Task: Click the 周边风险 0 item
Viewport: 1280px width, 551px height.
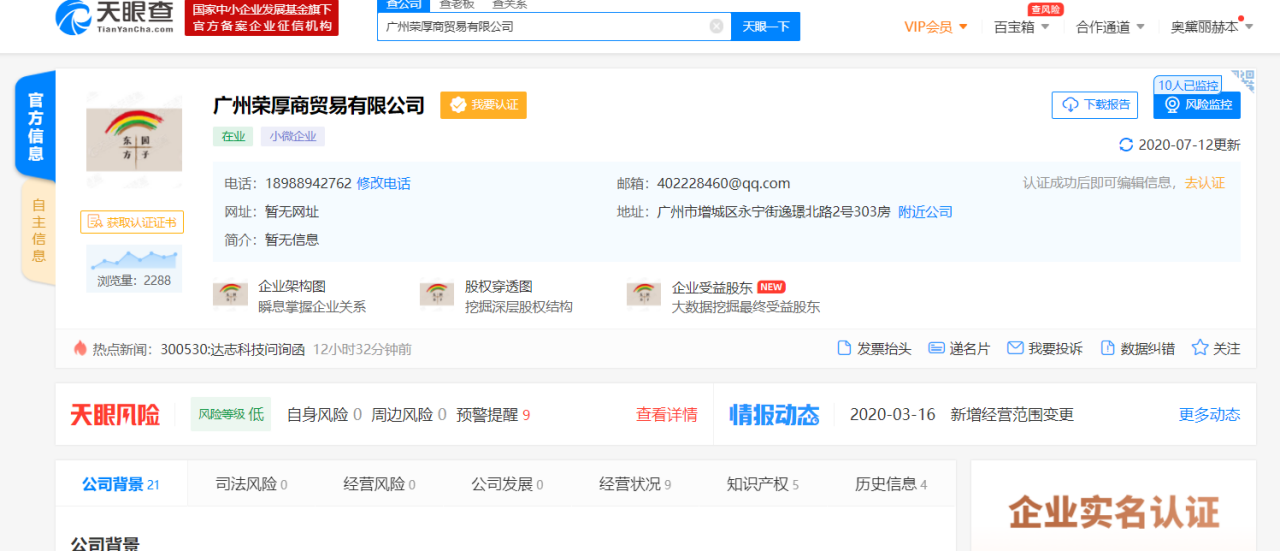Action: [x=409, y=414]
